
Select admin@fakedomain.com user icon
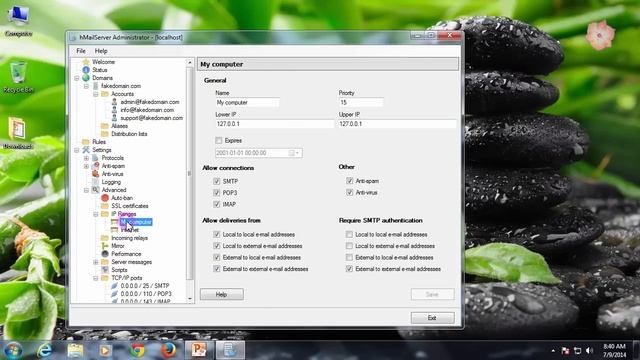(x=114, y=102)
